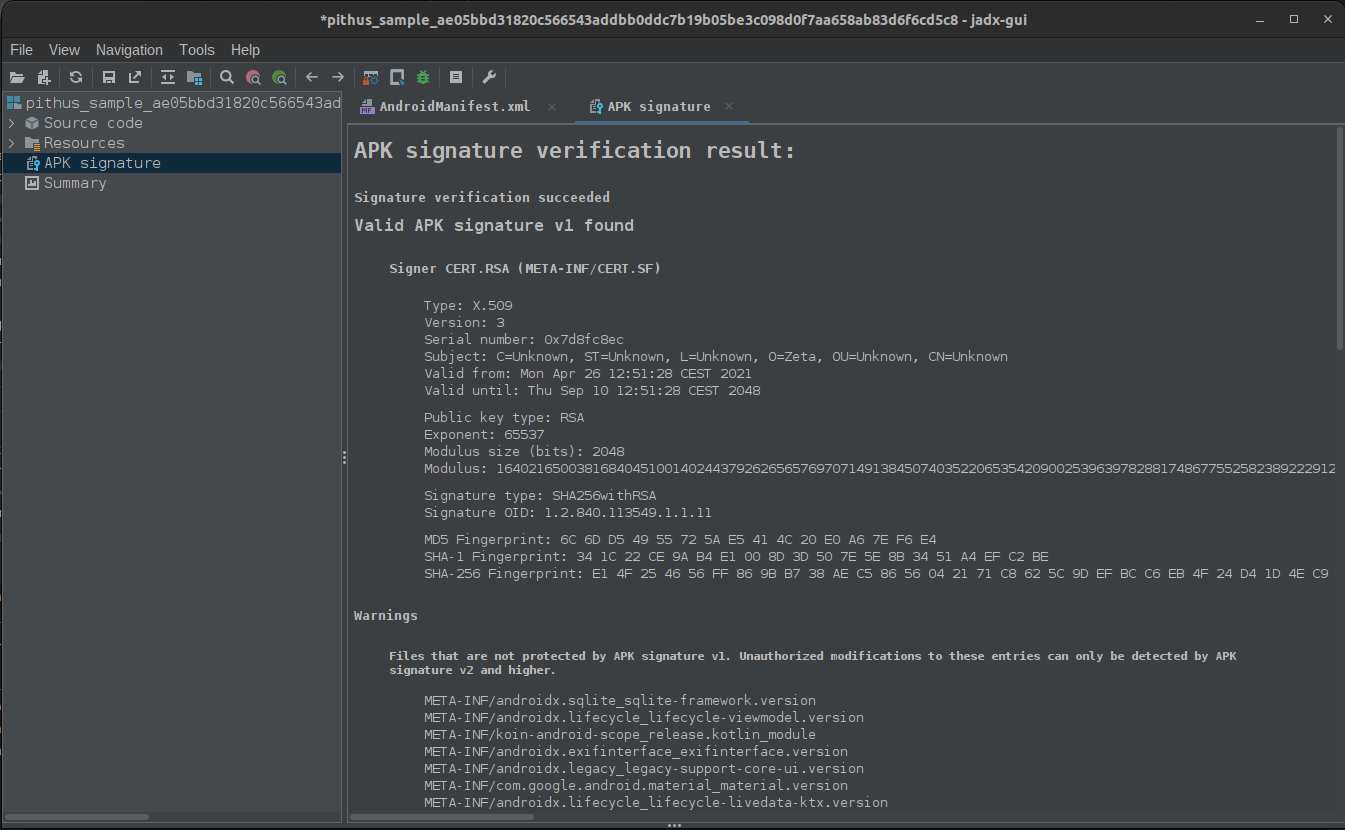Click the green bug debugger icon
The height and width of the screenshot is (830, 1345).
(x=423, y=77)
